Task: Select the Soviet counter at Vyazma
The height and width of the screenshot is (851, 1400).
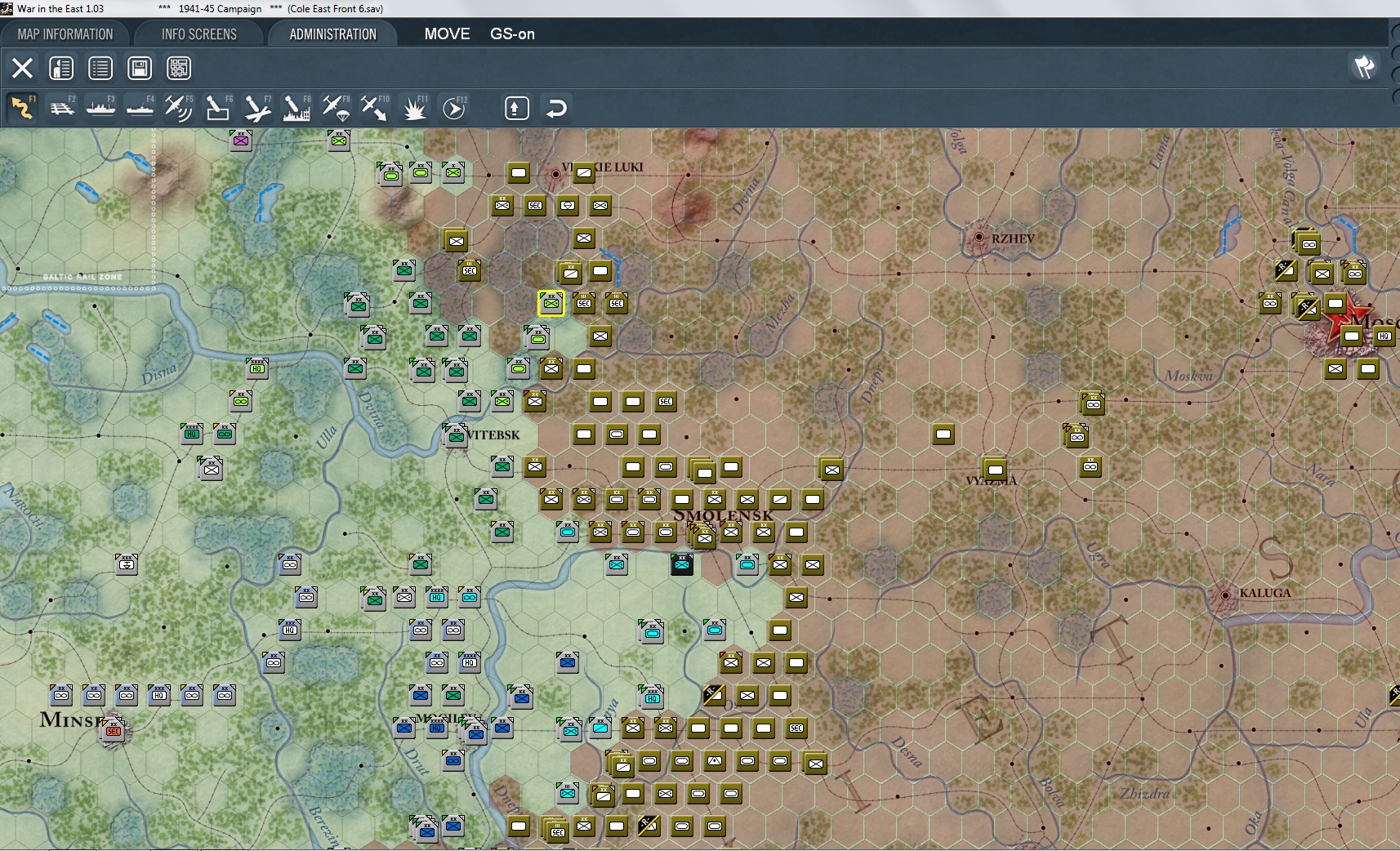Action: coord(995,470)
